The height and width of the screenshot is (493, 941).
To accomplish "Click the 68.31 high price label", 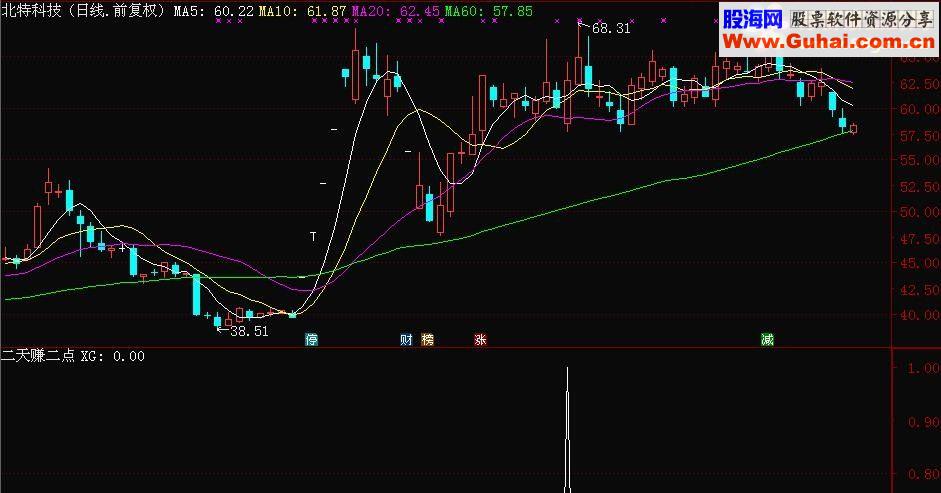I will (x=611, y=28).
